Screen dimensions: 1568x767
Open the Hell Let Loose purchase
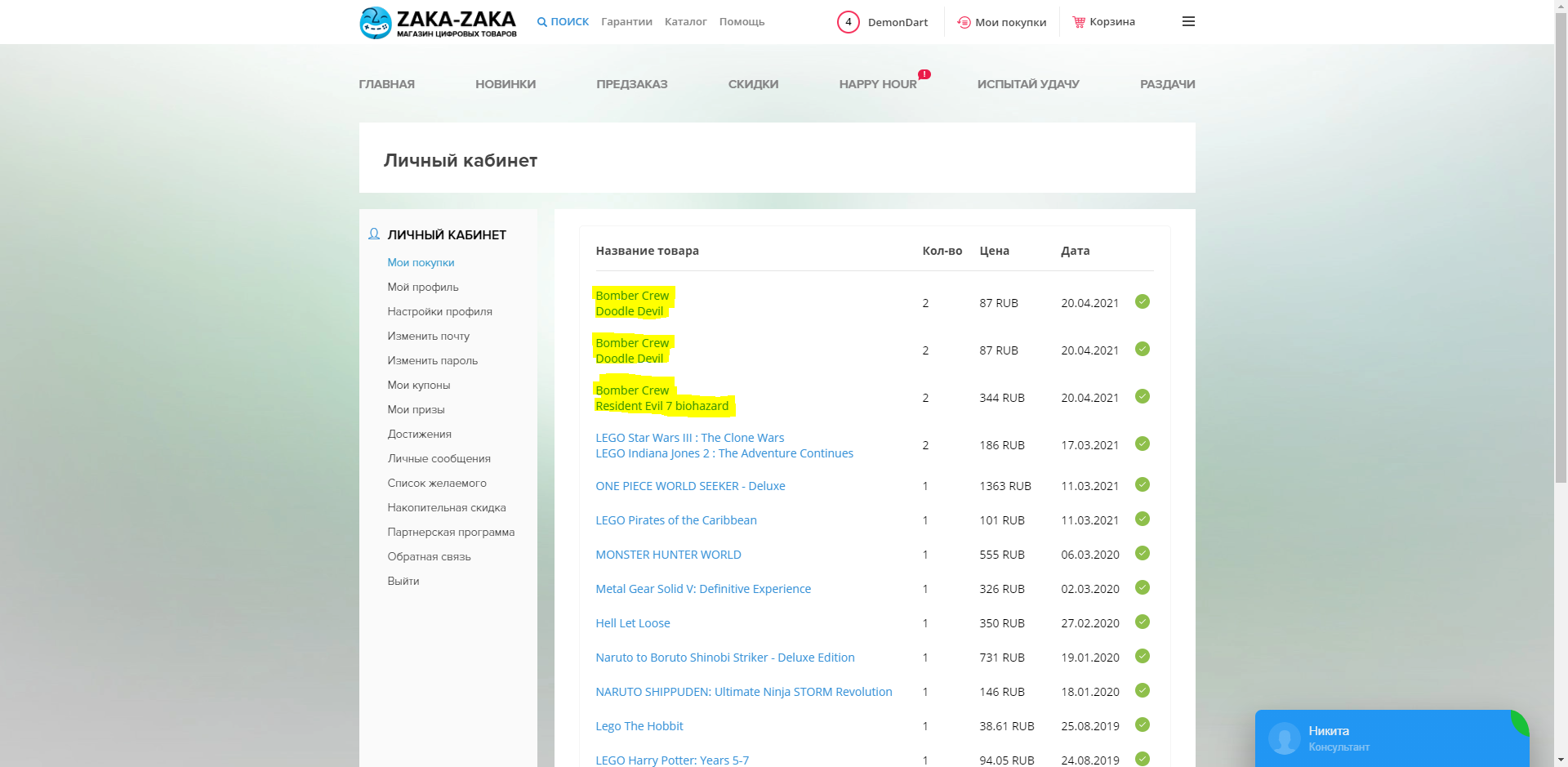[633, 623]
